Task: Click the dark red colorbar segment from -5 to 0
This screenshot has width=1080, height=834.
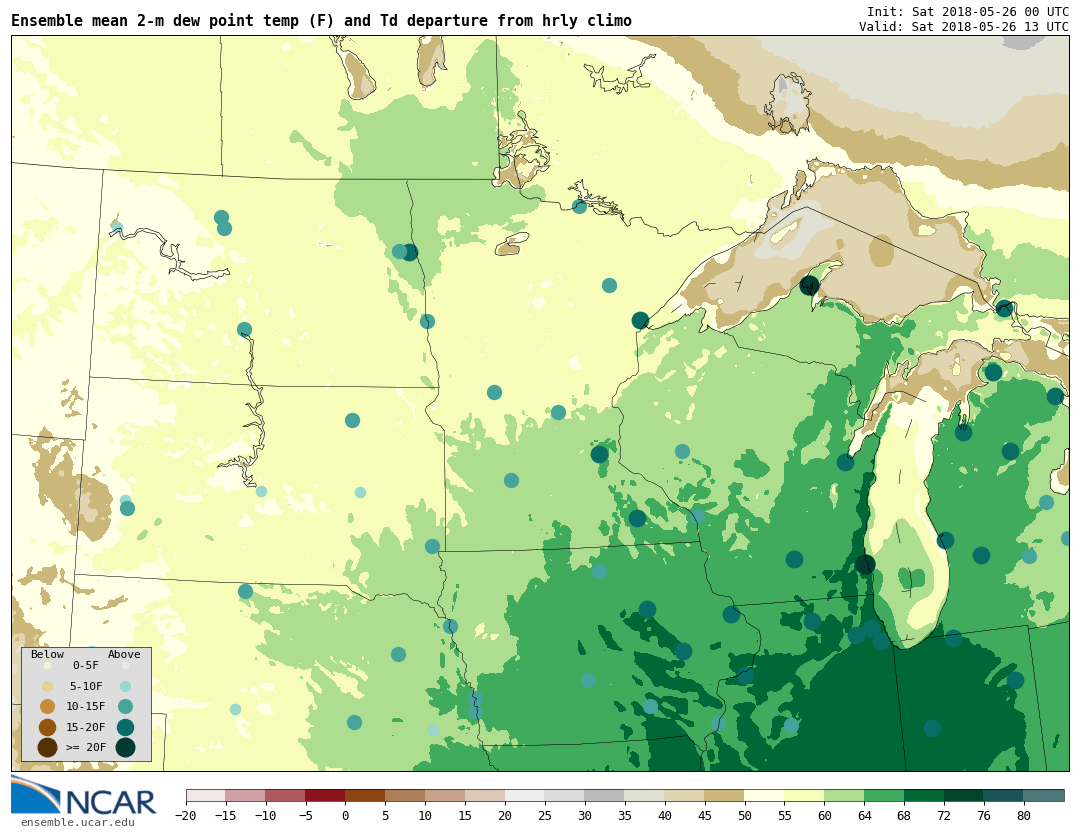Action: pos(325,796)
